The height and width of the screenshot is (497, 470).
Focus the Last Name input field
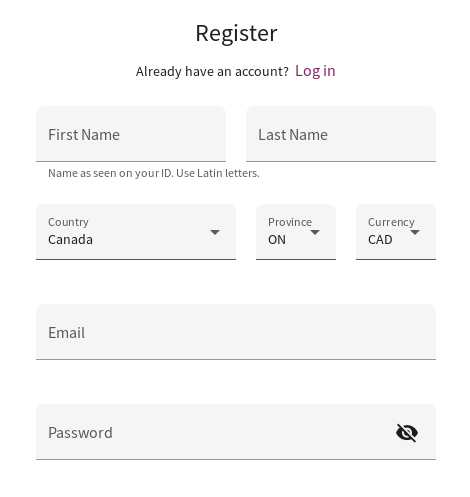coord(341,134)
